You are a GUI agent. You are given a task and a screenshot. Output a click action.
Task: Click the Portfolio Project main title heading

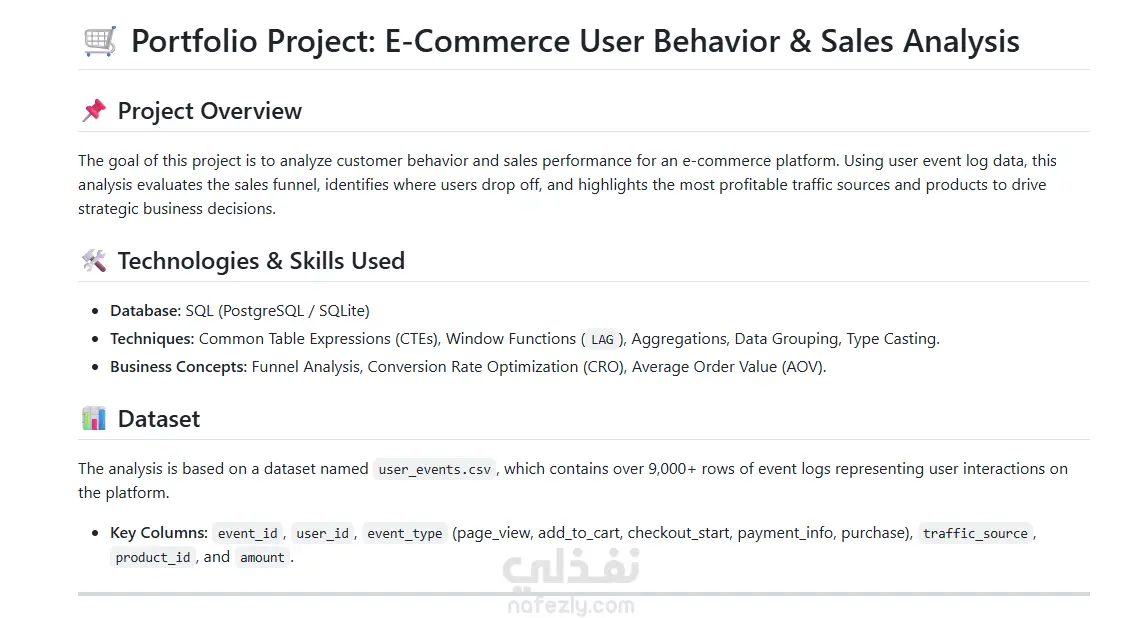pos(575,41)
